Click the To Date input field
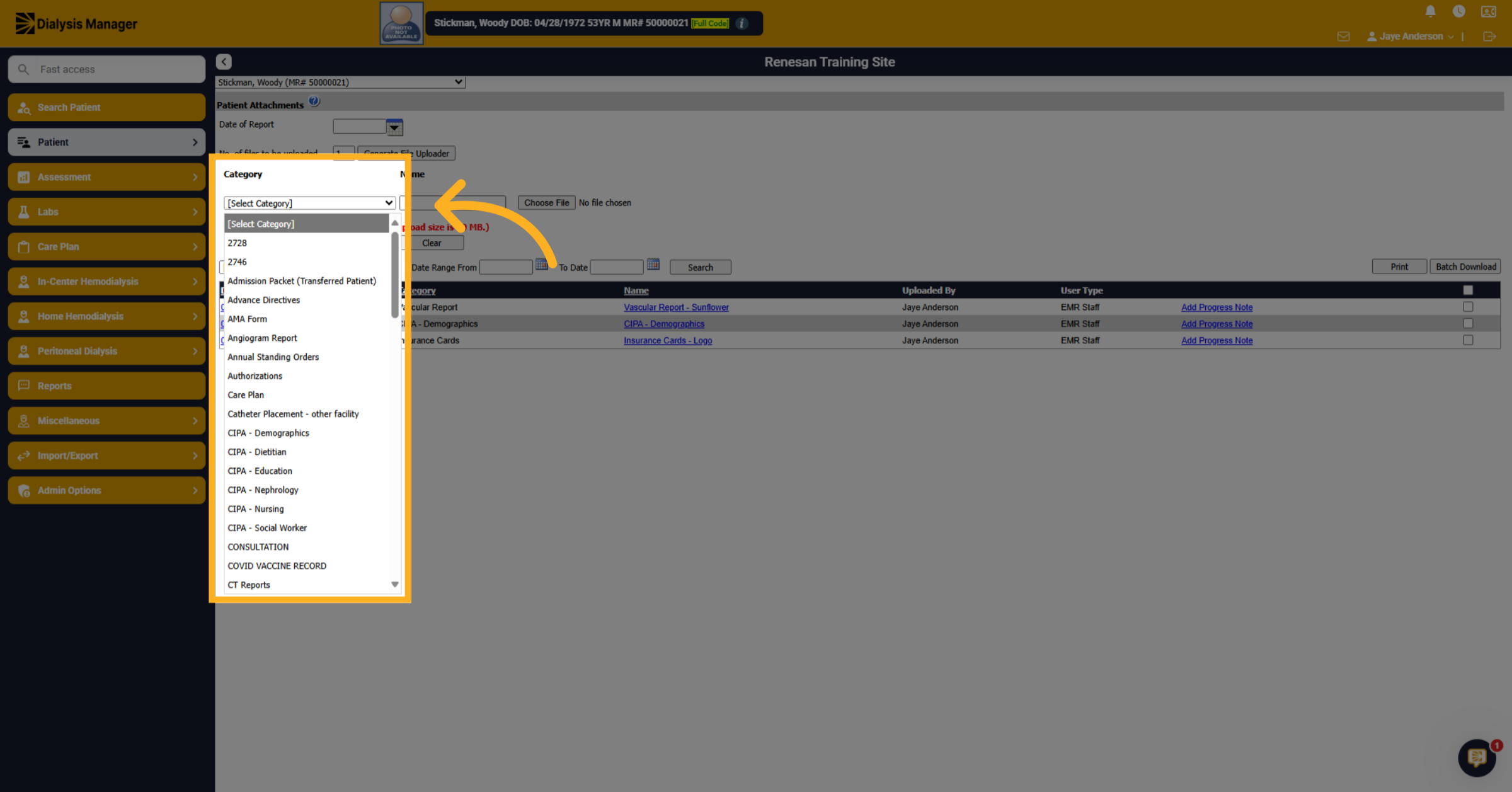 coord(616,267)
